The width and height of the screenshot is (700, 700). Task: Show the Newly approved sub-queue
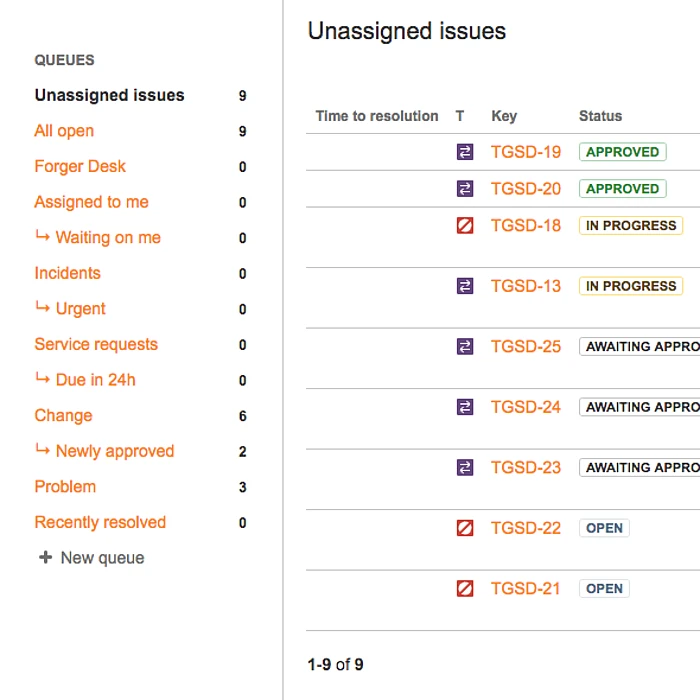click(114, 451)
